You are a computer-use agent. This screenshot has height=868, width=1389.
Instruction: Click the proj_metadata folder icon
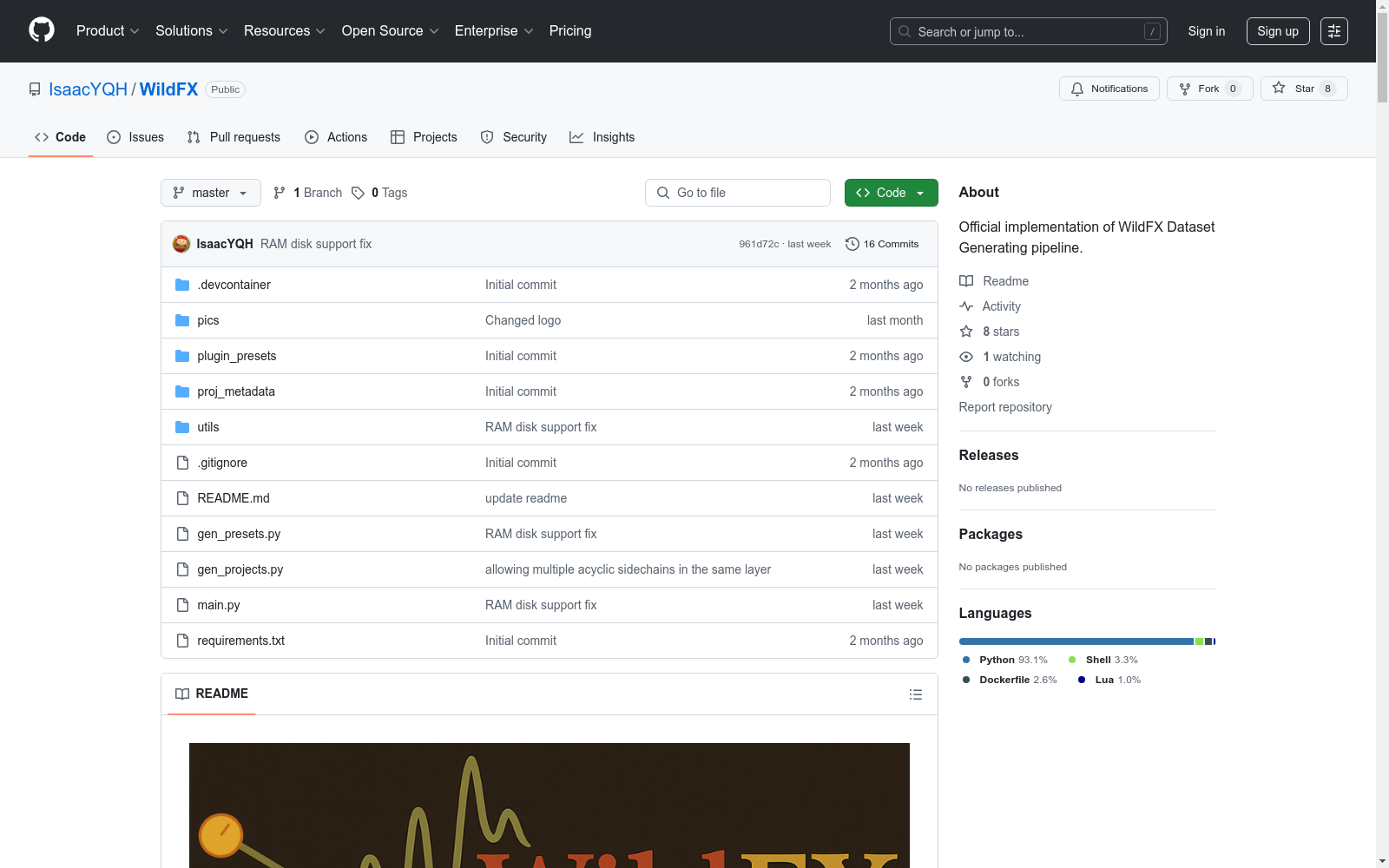[182, 391]
